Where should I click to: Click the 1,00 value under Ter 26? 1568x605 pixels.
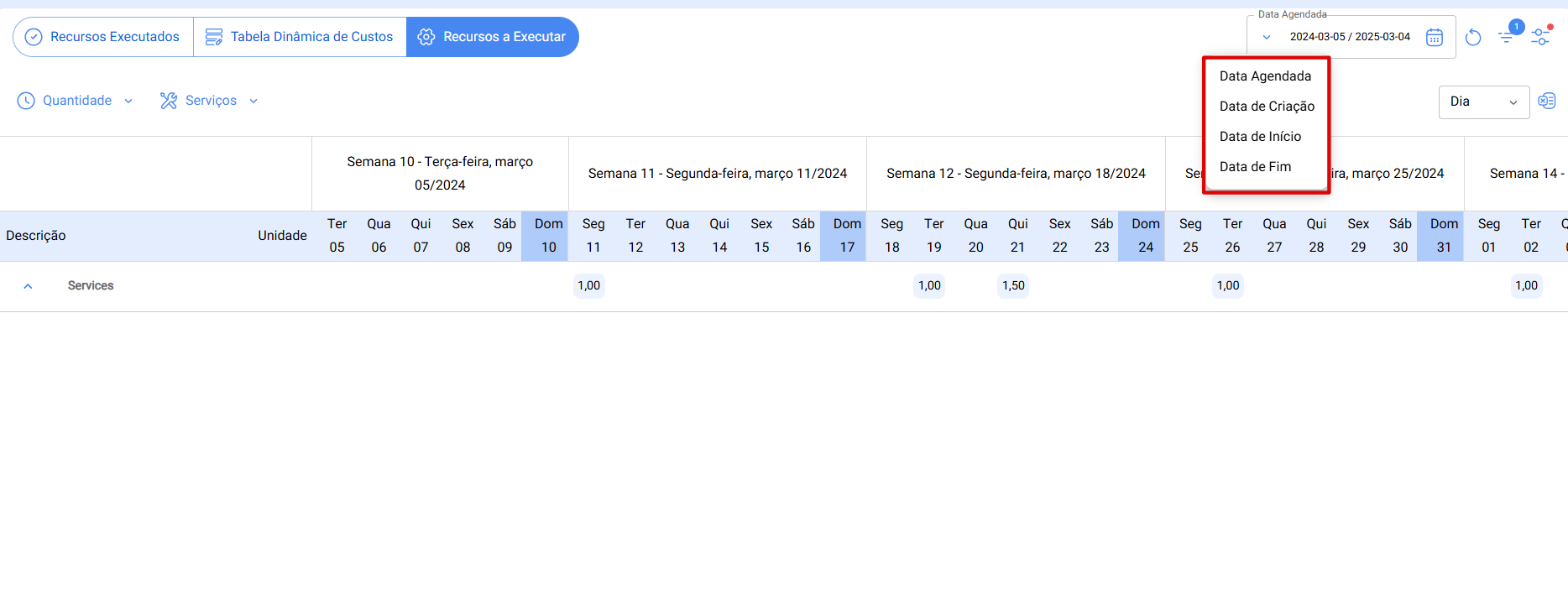tap(1228, 286)
